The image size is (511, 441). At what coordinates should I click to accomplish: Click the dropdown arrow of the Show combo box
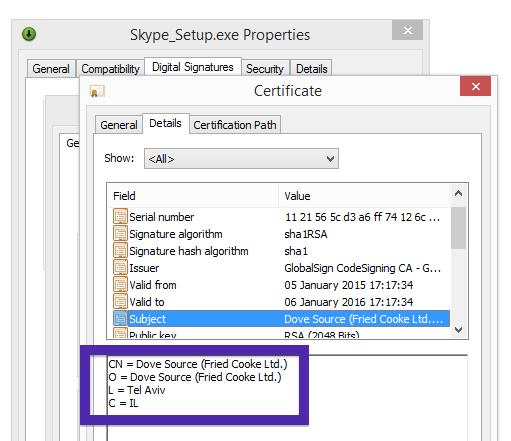(x=330, y=159)
